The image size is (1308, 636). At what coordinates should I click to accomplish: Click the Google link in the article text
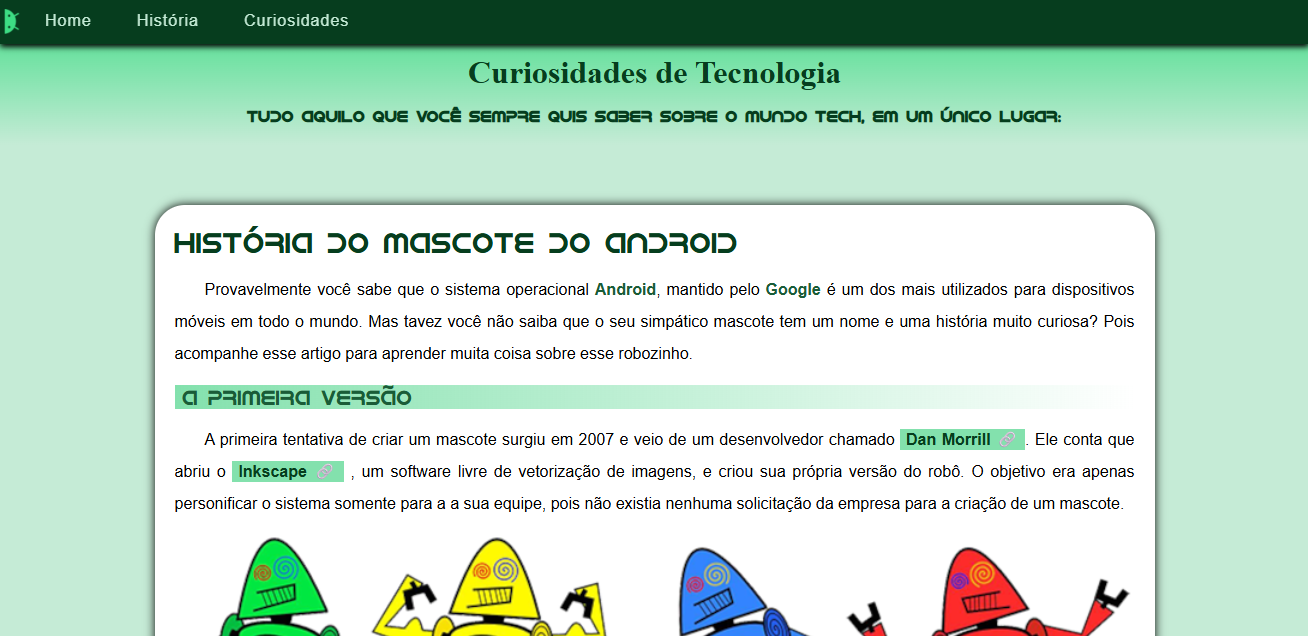click(793, 289)
